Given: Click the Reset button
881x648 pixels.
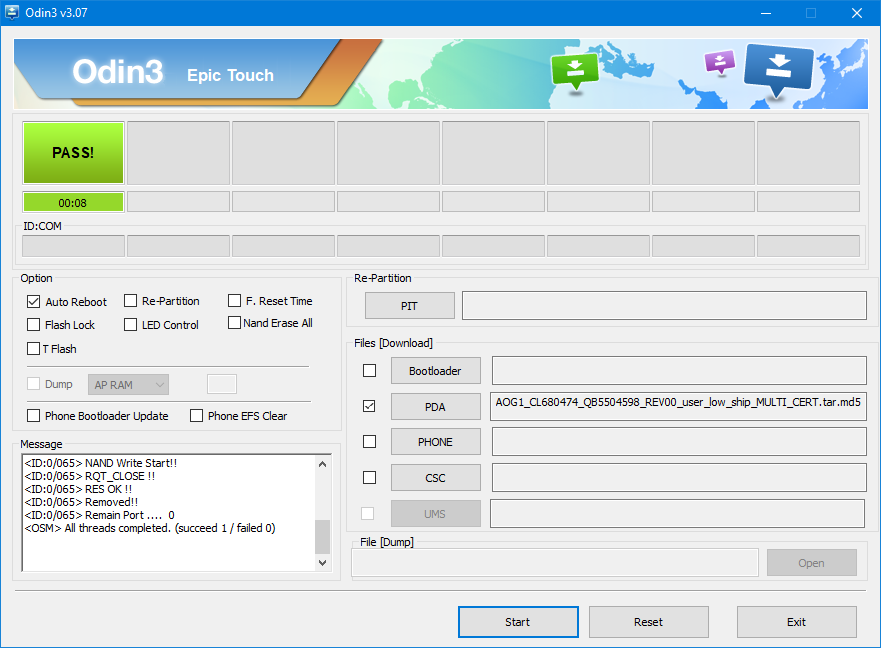Looking at the screenshot, I should [648, 622].
